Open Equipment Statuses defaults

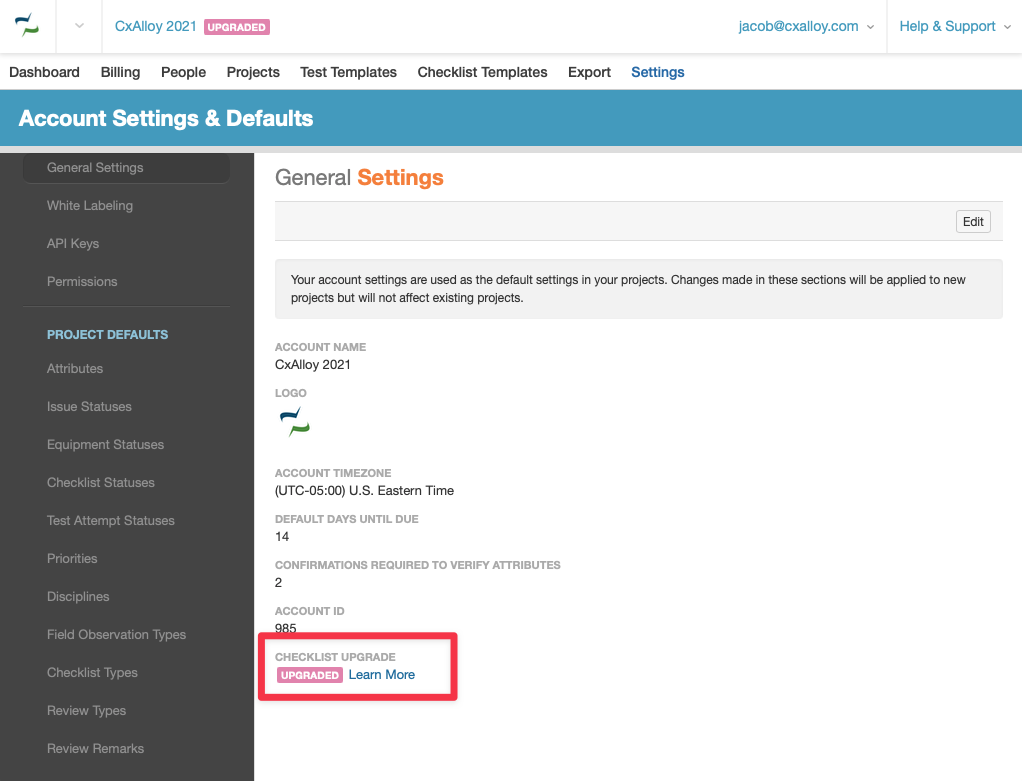point(106,444)
